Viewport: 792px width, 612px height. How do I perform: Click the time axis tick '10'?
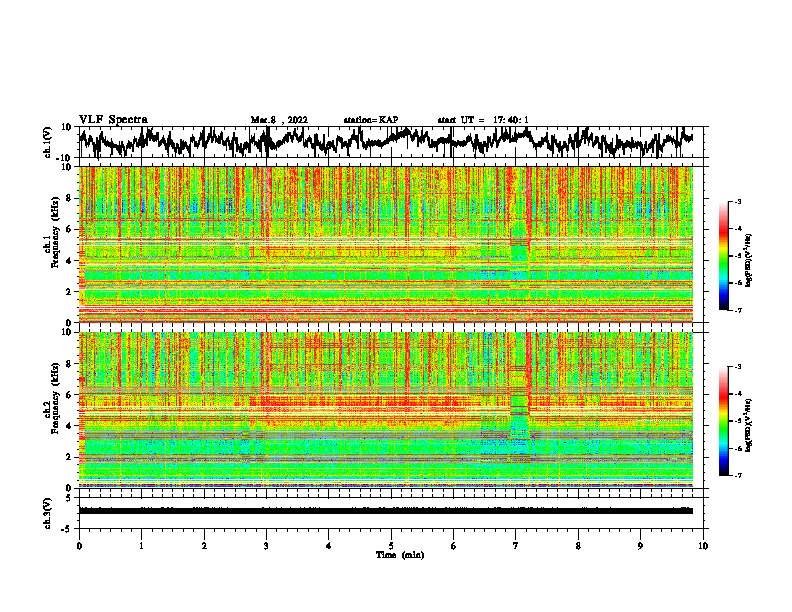click(x=703, y=546)
